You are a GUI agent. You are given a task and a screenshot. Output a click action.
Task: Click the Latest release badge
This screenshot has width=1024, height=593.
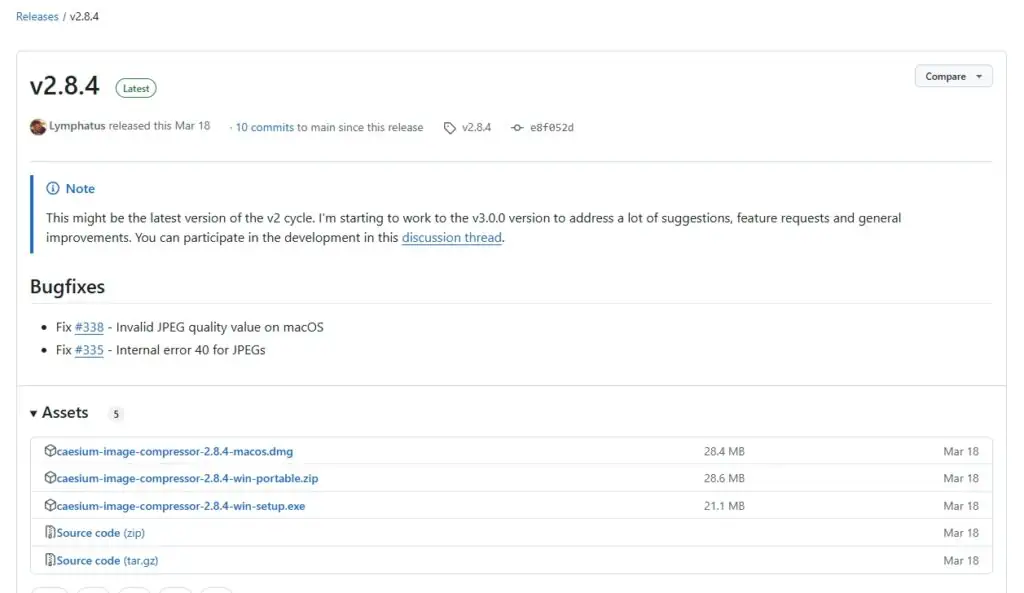point(136,88)
